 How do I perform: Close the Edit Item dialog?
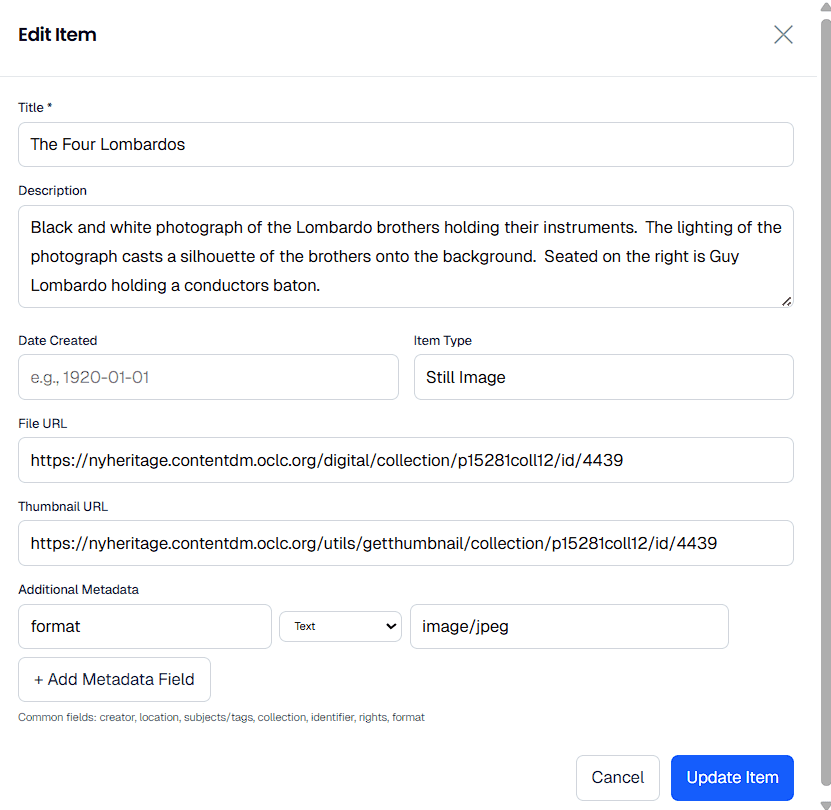click(x=783, y=34)
